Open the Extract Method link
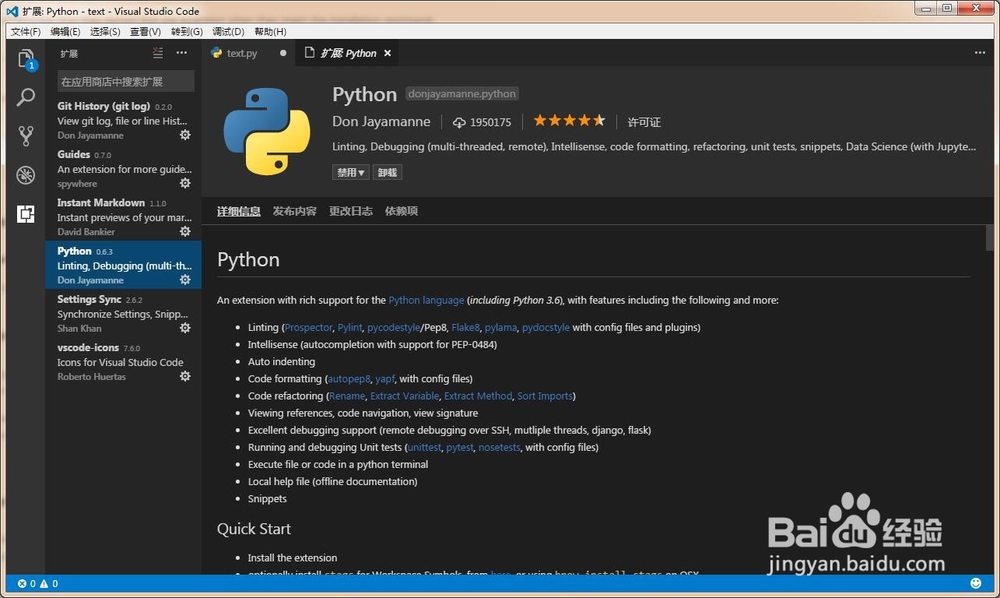Screen dimensions: 1000x598 [478, 396]
